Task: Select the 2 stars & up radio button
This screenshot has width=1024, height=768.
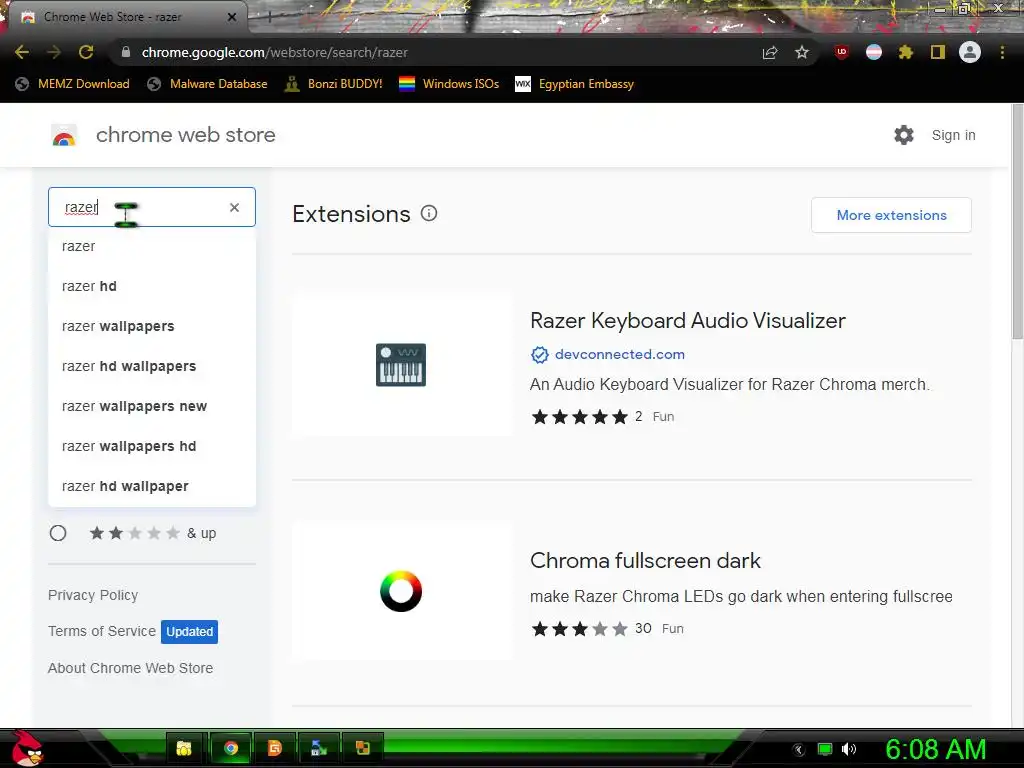Action: click(x=58, y=533)
